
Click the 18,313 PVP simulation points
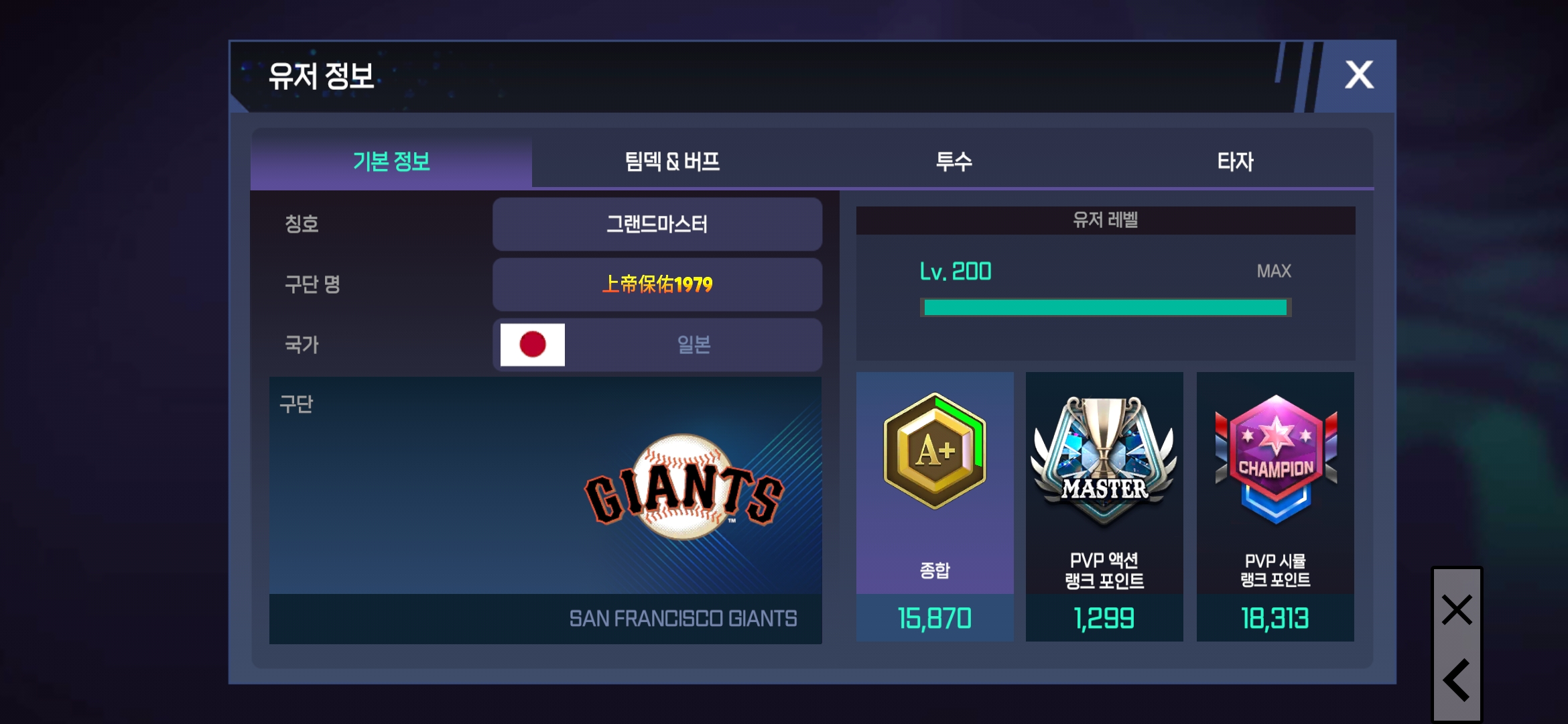coord(1275,618)
